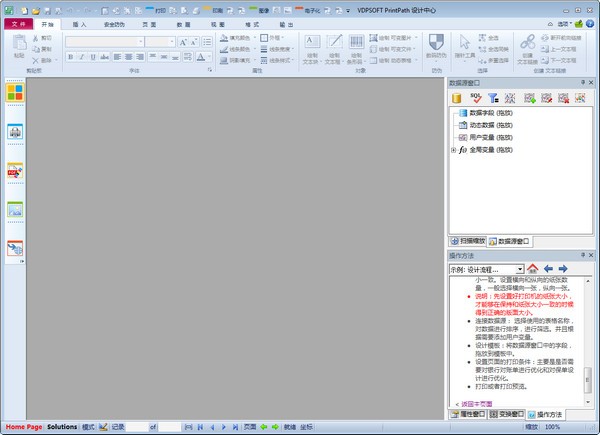Toggle the bullet list button

point(207,42)
